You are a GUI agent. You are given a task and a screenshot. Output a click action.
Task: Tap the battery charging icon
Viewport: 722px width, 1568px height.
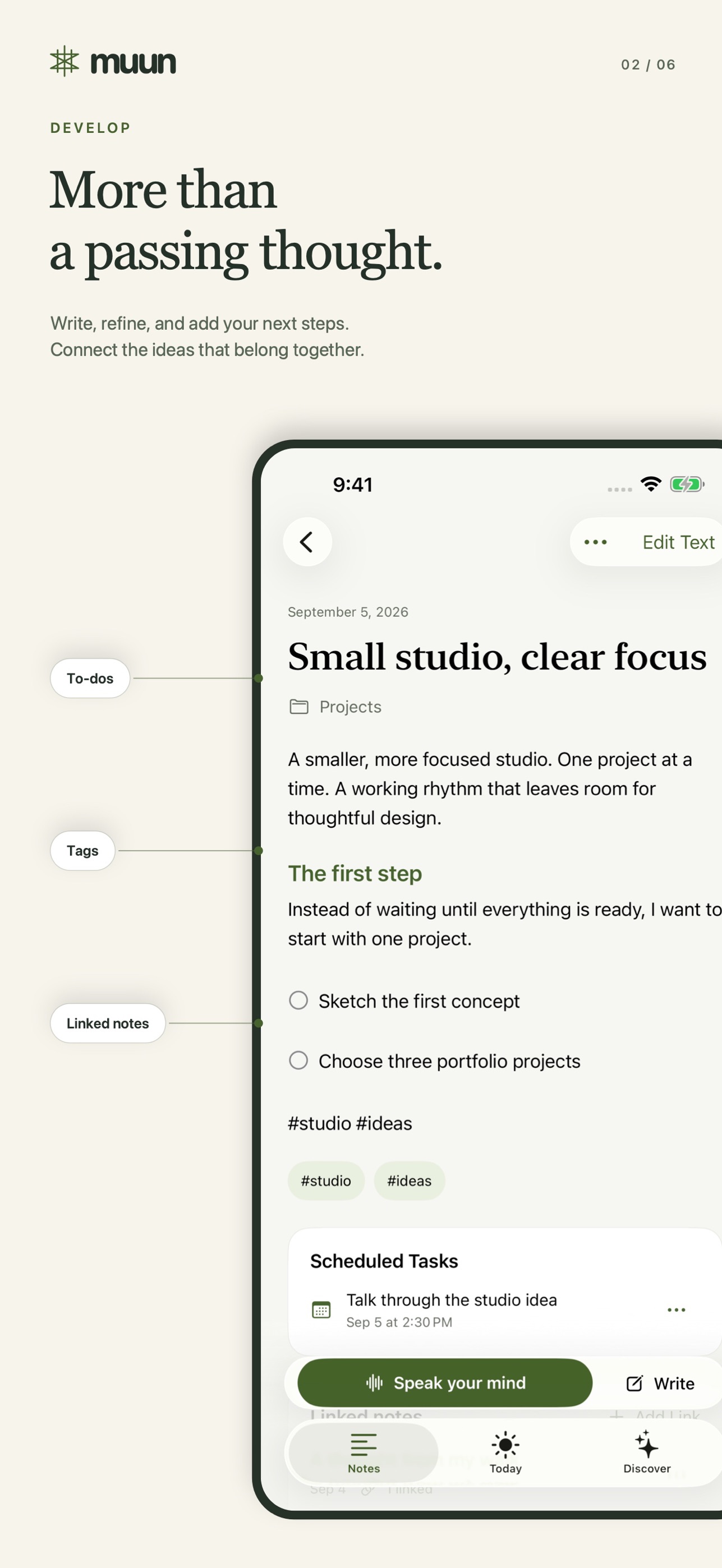[687, 484]
